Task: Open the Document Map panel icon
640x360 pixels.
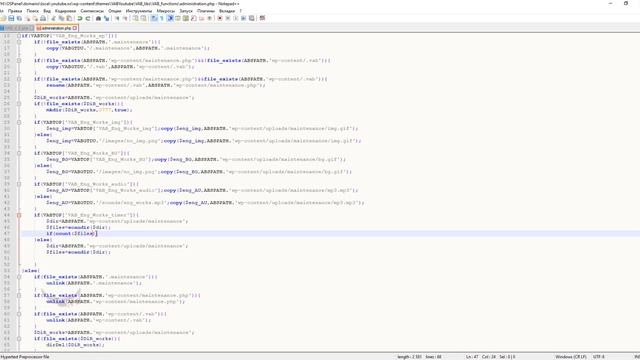Action: 186,18
